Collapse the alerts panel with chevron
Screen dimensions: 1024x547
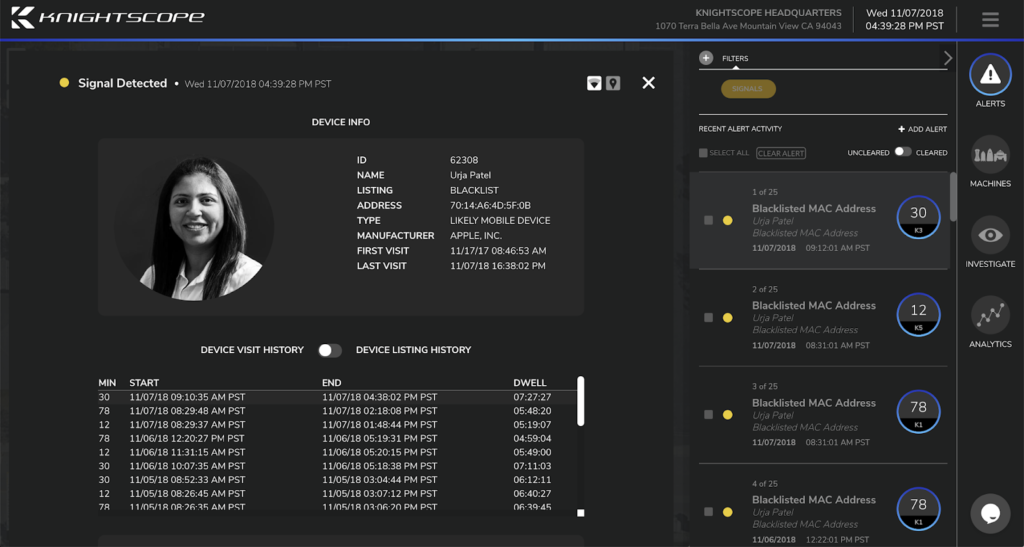pyautogui.click(x=948, y=58)
